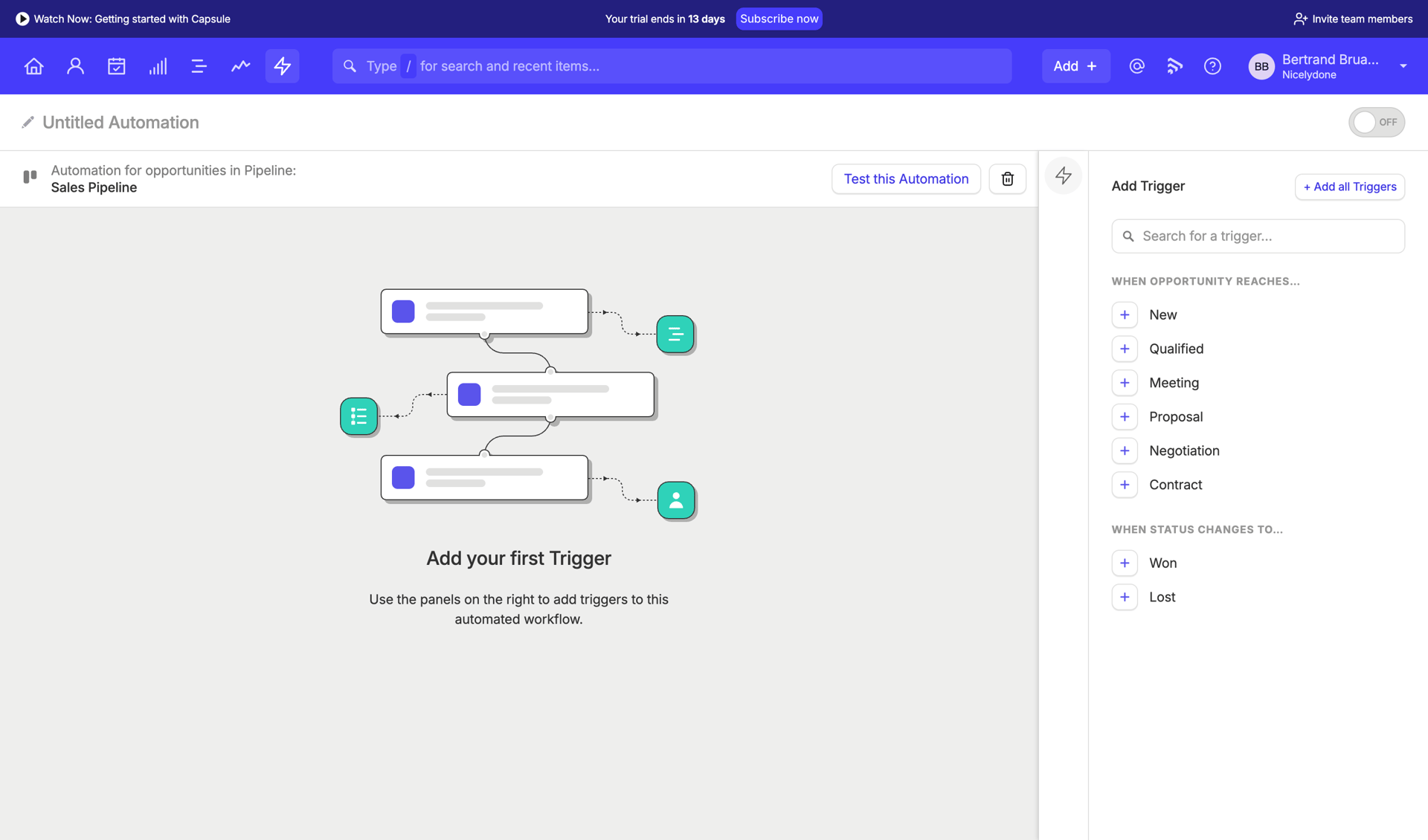Click Invite team members
Viewport: 1428px width, 840px height.
click(x=1352, y=19)
